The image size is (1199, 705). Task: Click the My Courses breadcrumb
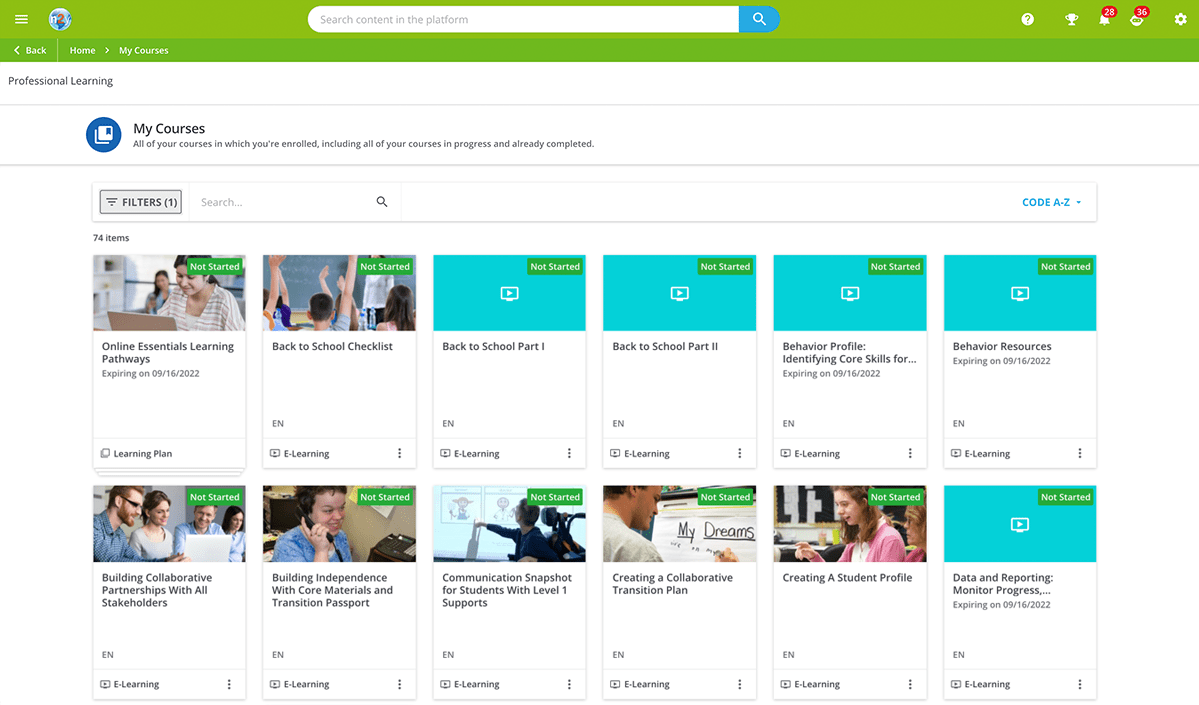pos(144,50)
